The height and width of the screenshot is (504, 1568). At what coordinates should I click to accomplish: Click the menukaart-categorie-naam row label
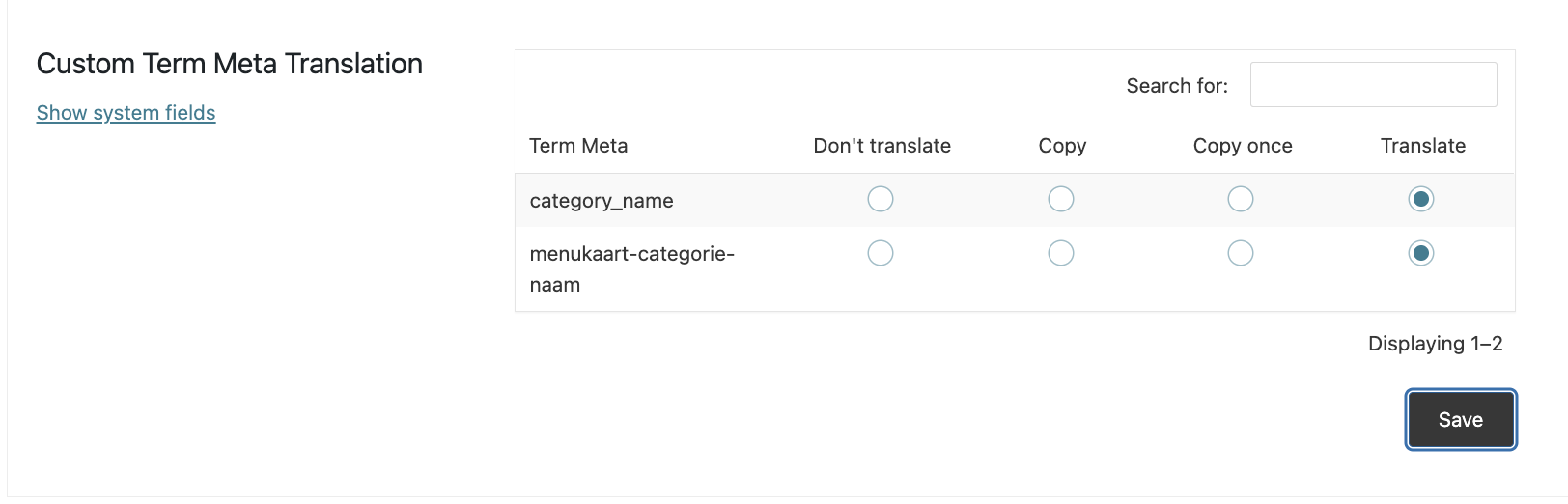pos(632,269)
